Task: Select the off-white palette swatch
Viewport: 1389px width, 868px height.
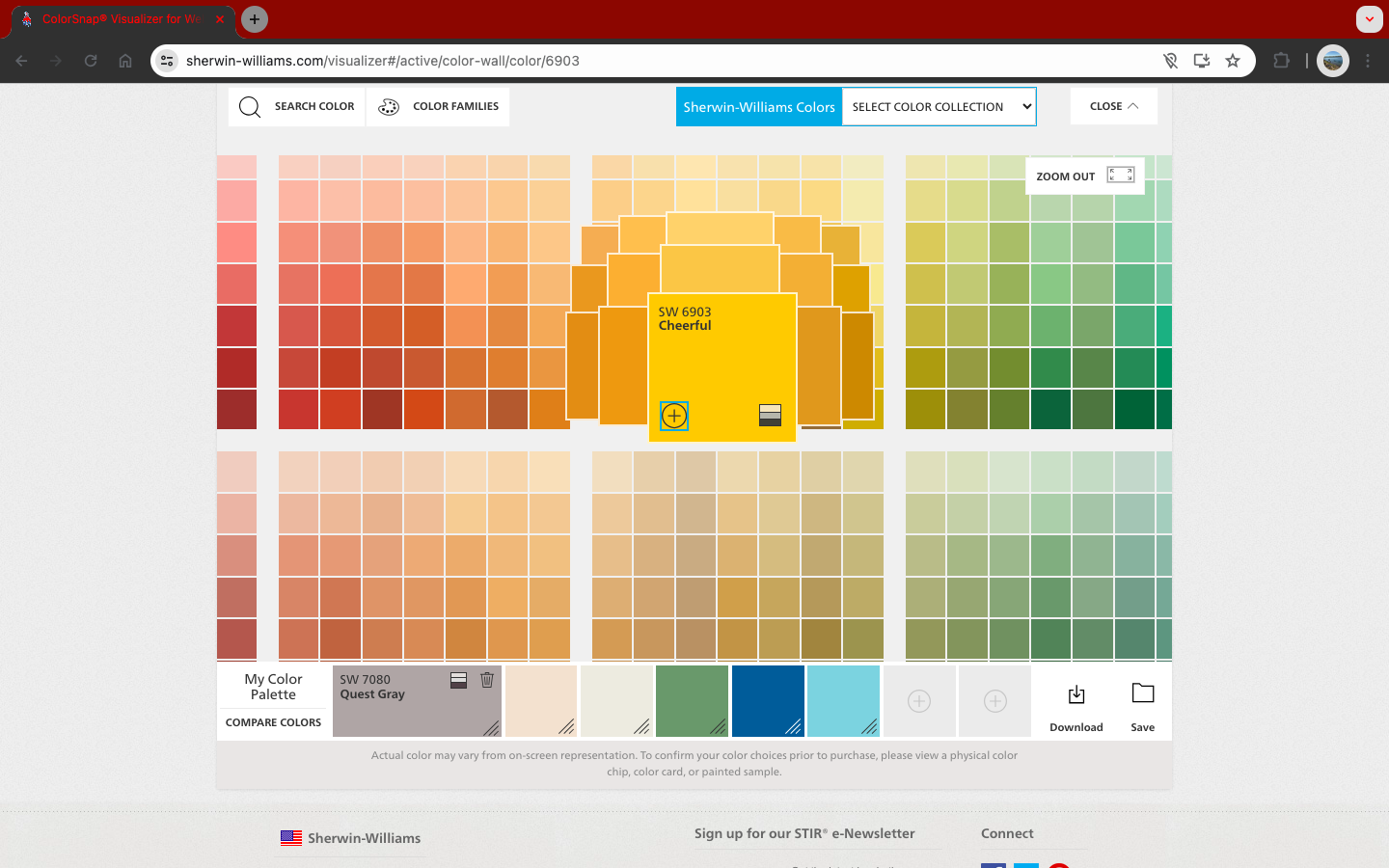Action: point(616,701)
